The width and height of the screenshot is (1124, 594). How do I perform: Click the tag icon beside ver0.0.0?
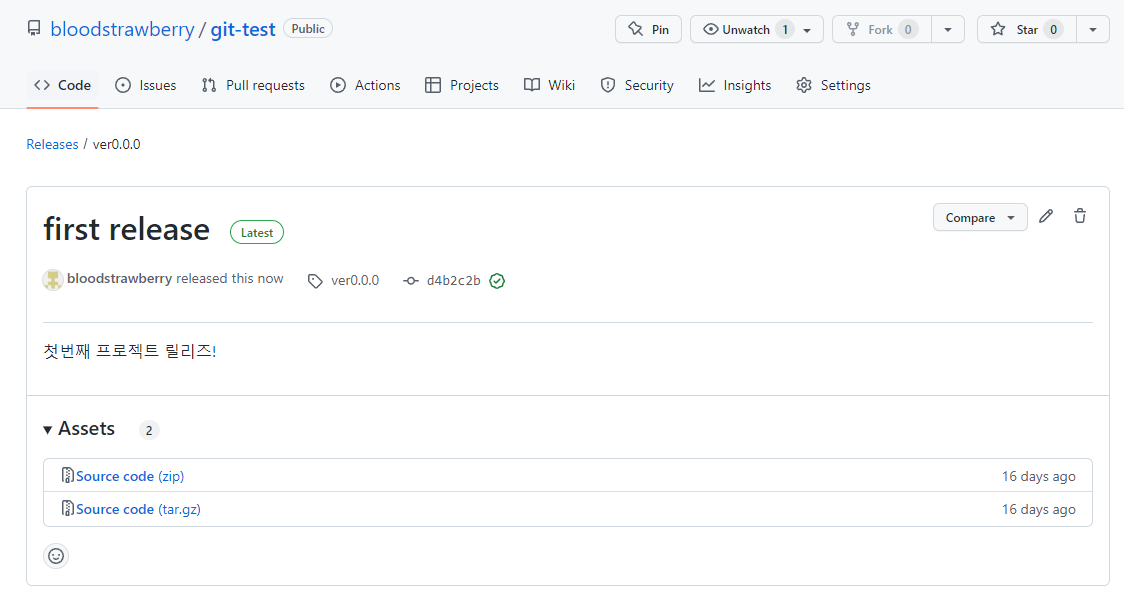[x=315, y=281]
